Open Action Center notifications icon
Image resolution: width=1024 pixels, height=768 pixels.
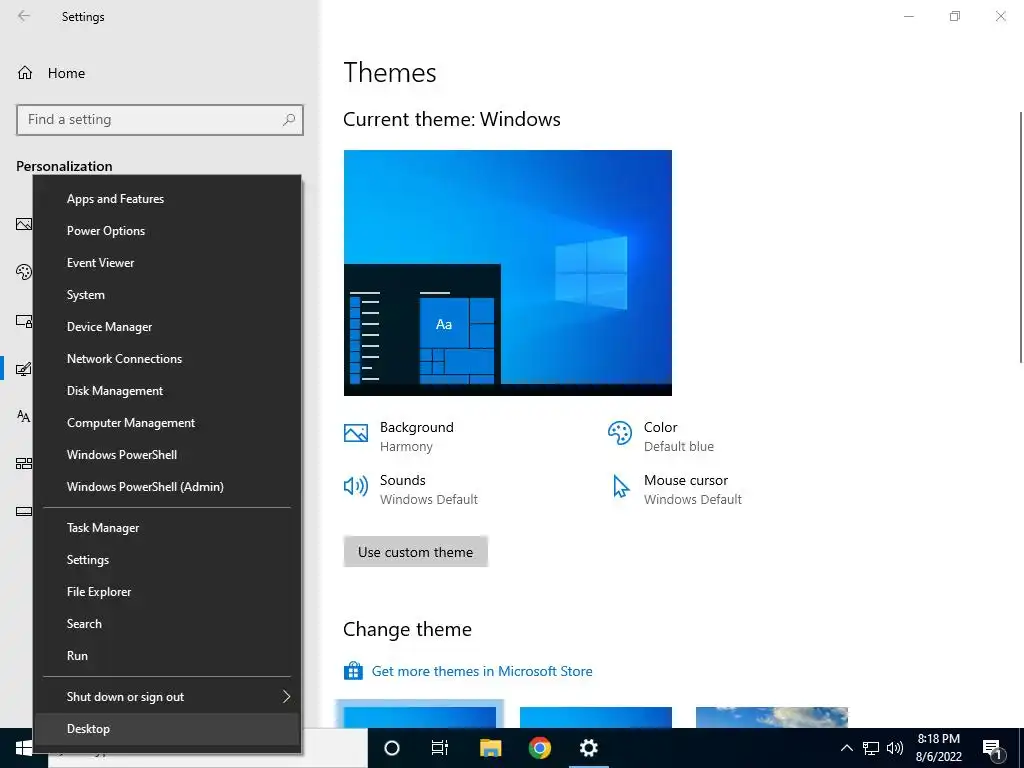click(993, 748)
